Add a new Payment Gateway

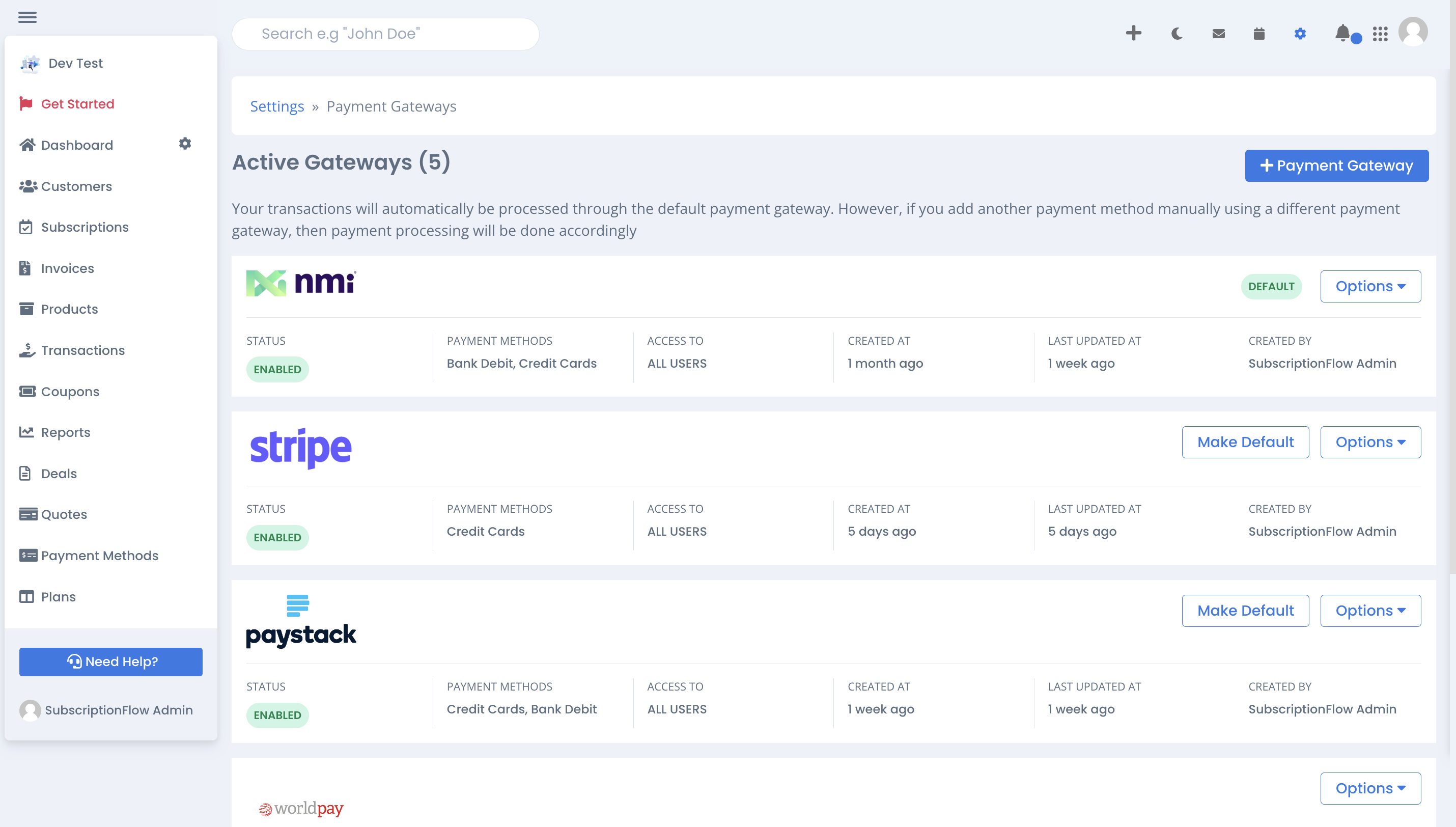[x=1337, y=166]
